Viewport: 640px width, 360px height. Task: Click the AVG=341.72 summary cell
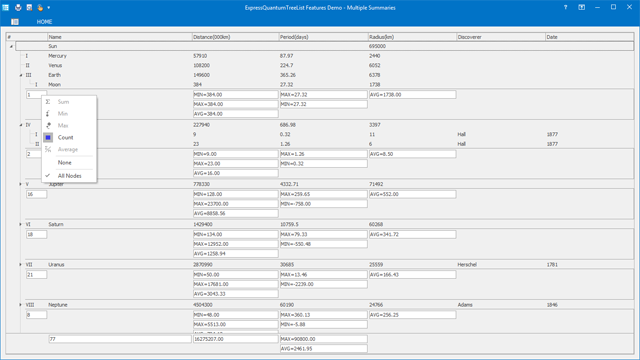pos(412,234)
